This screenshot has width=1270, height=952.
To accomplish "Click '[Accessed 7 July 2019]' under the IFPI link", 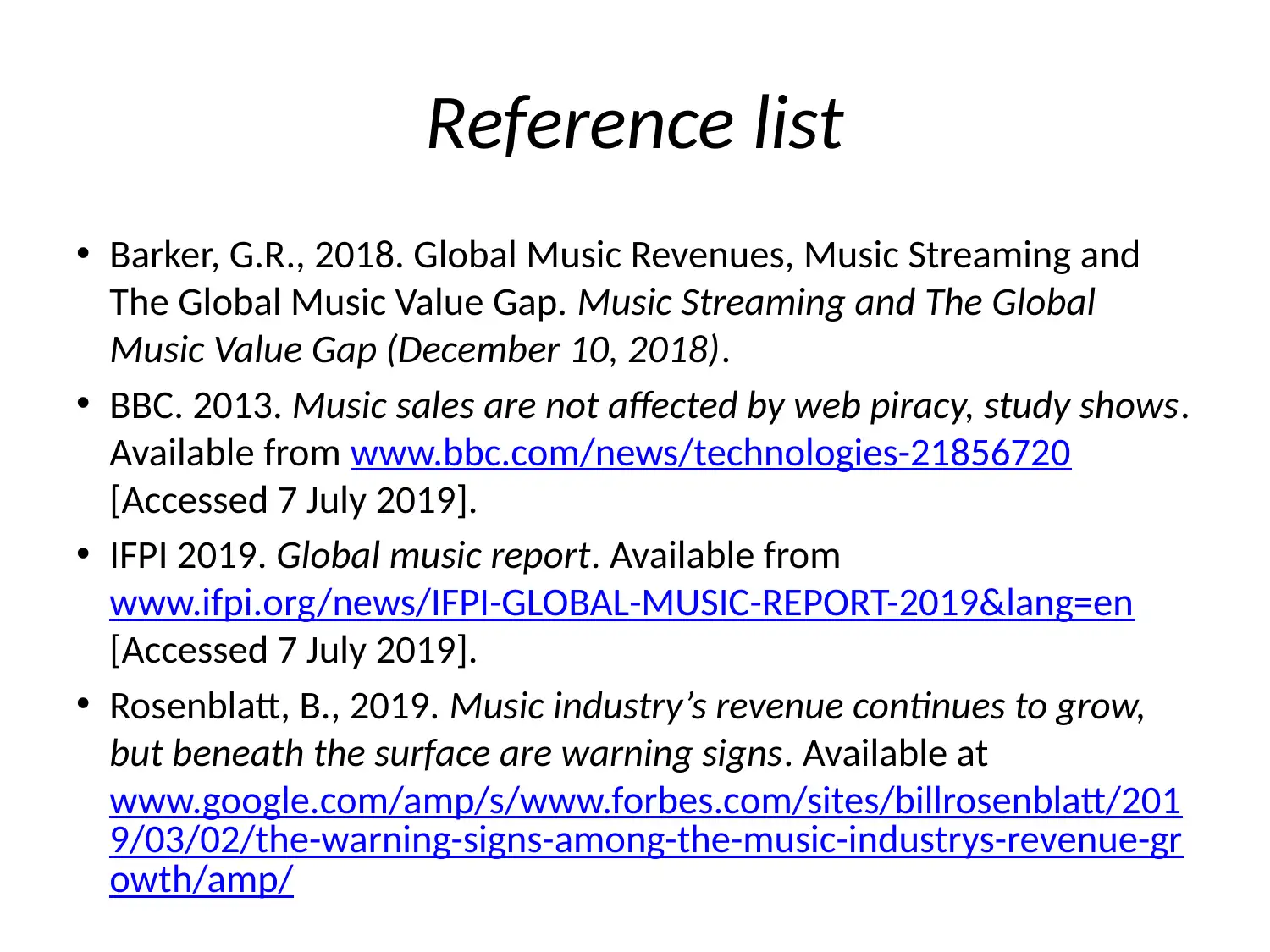I will pyautogui.click(x=294, y=651).
